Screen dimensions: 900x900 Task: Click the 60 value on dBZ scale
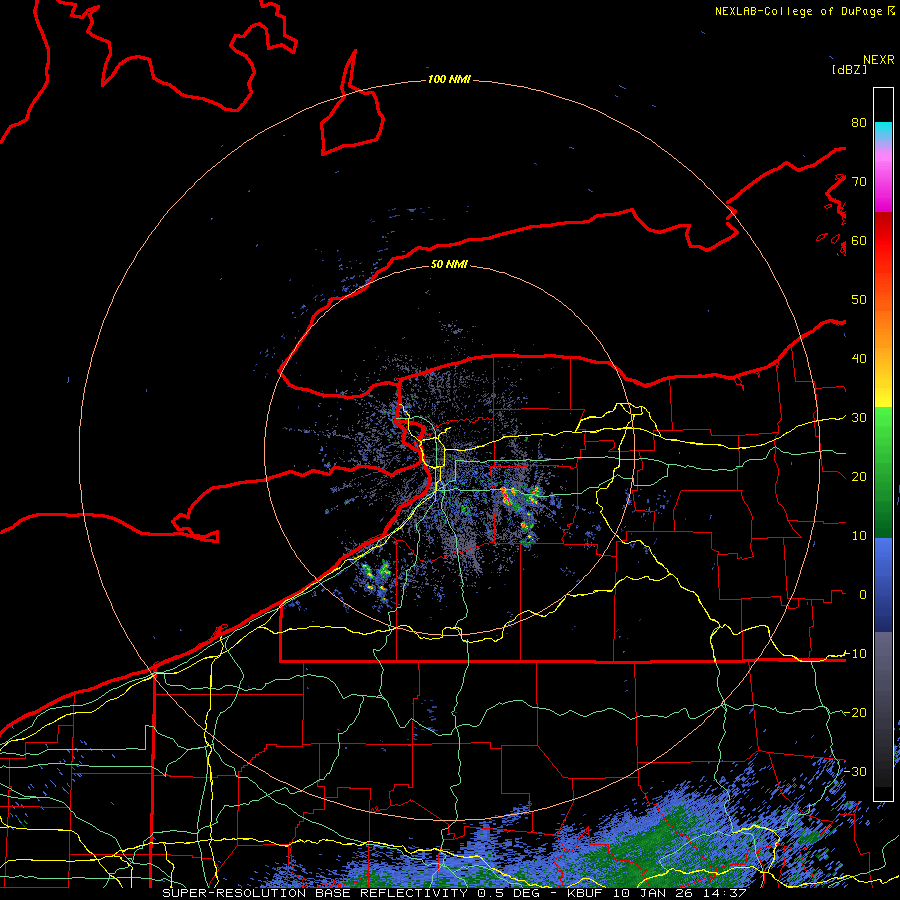click(859, 241)
